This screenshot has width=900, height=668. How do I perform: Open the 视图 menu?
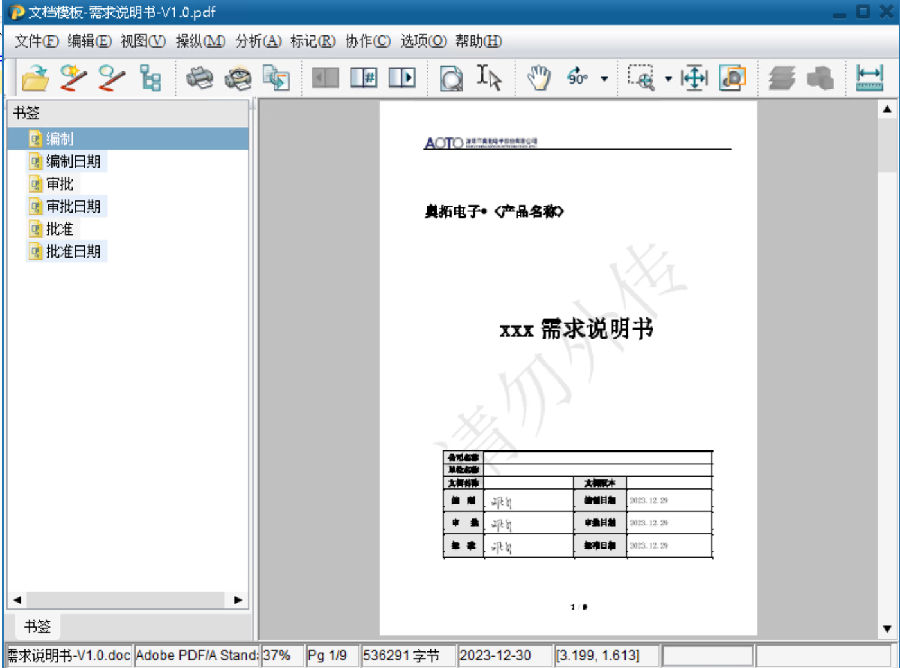(142, 41)
